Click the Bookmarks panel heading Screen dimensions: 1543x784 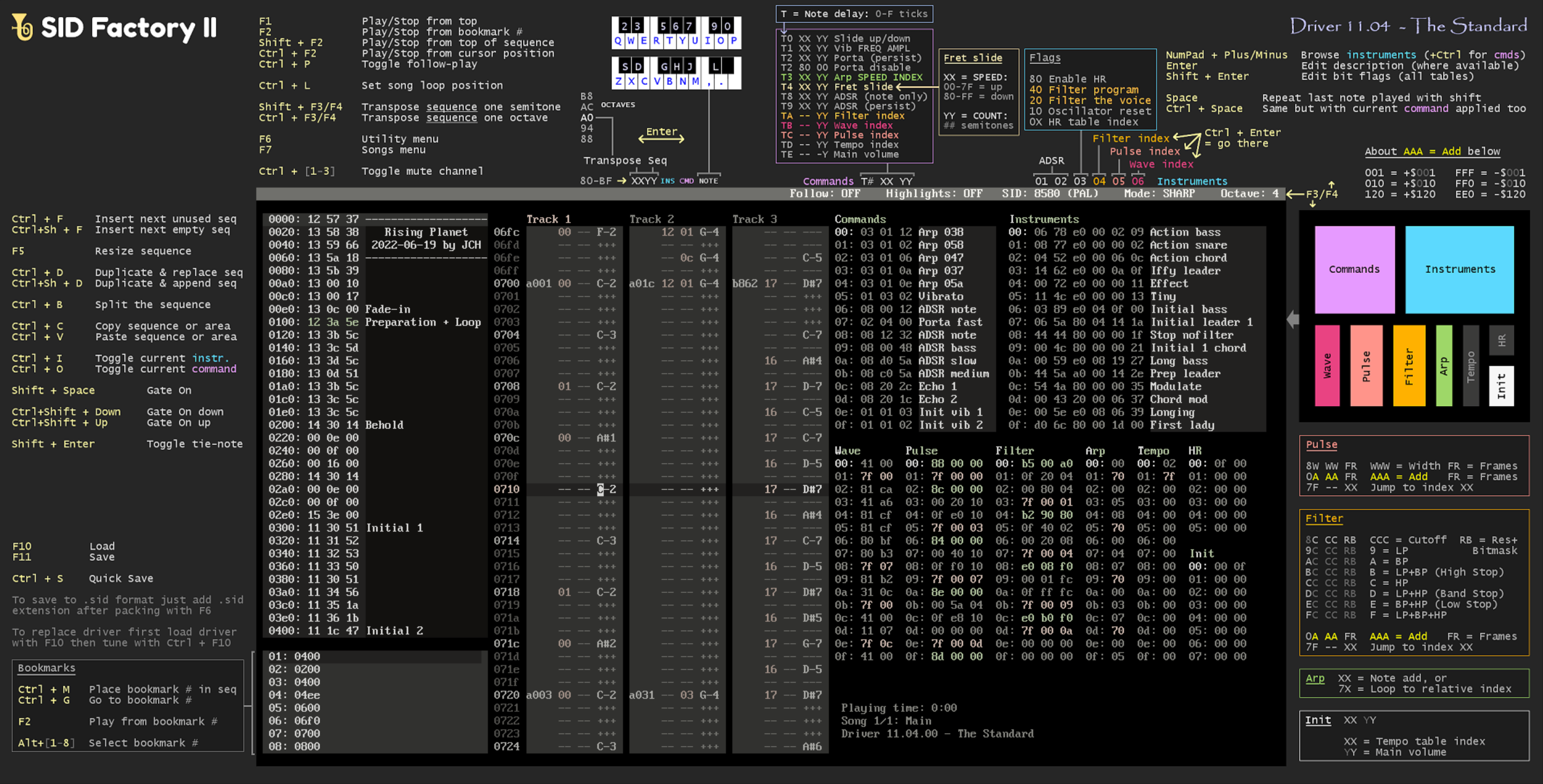coord(47,668)
